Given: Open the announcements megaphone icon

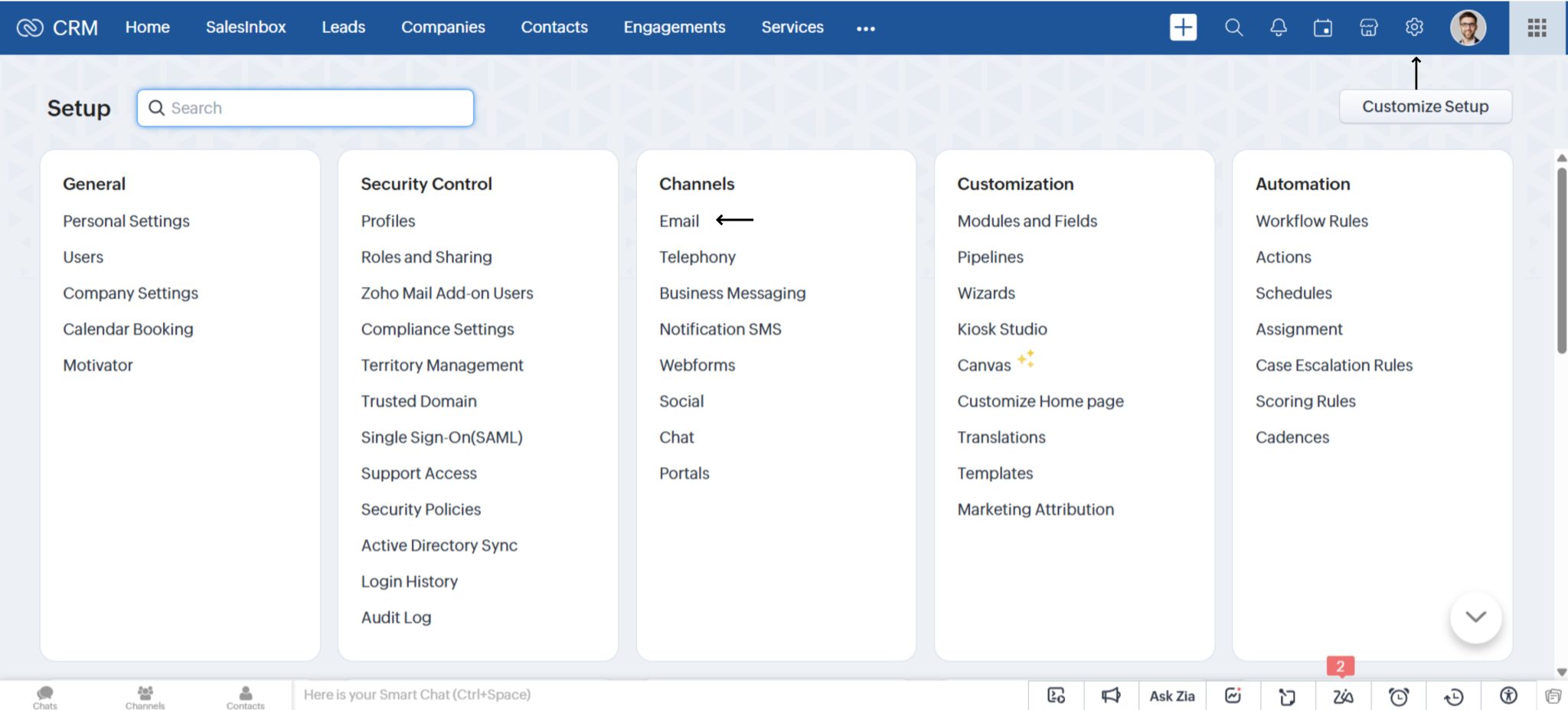Looking at the screenshot, I should point(1111,695).
